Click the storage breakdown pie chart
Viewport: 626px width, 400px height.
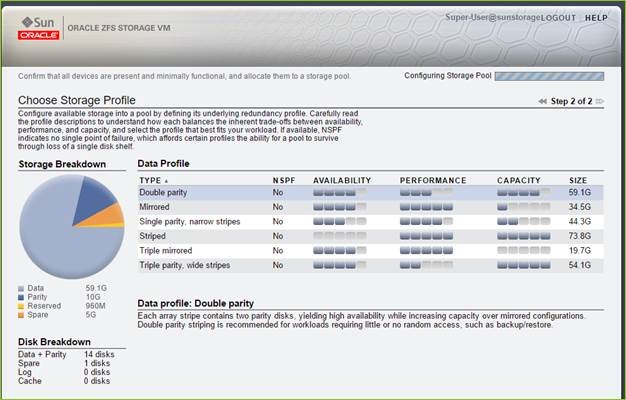(x=72, y=227)
